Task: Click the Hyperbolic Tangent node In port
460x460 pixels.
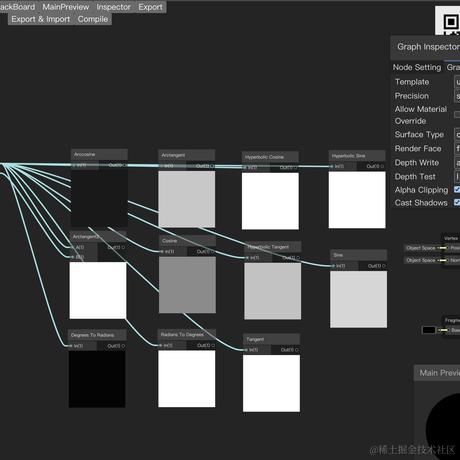Action: [247, 258]
